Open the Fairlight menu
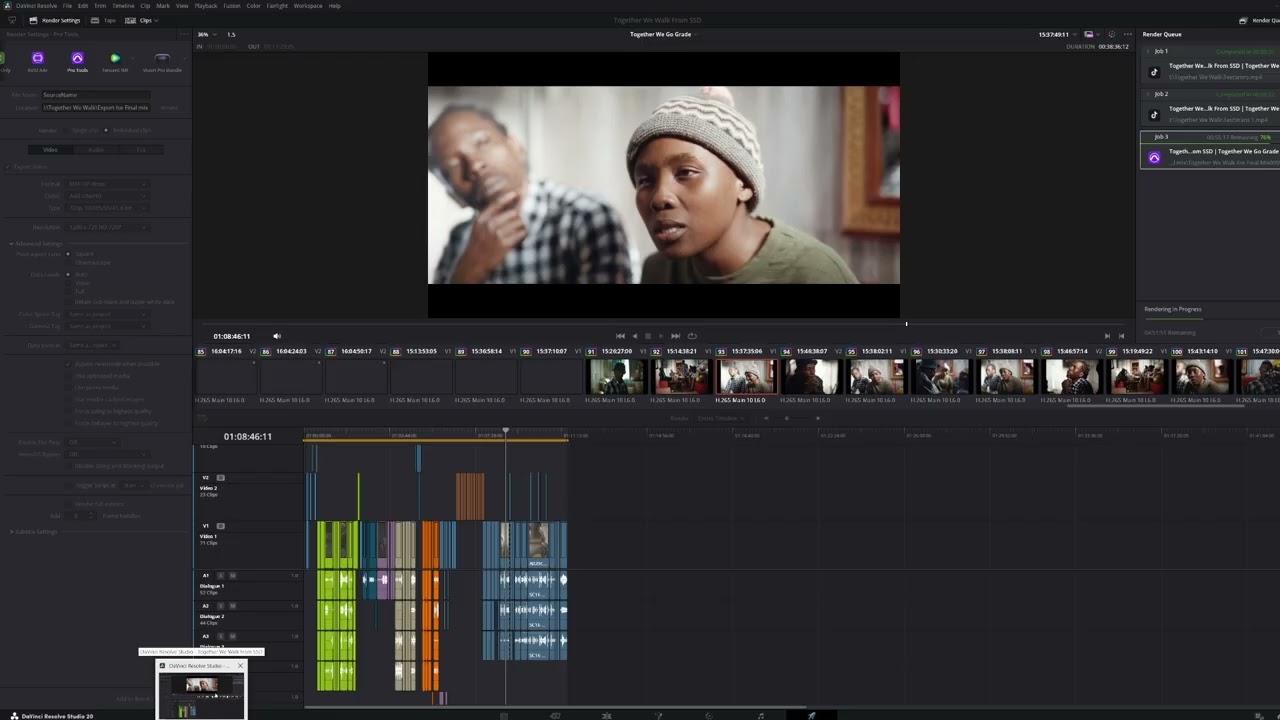This screenshot has height=720, width=1280. 277,6
